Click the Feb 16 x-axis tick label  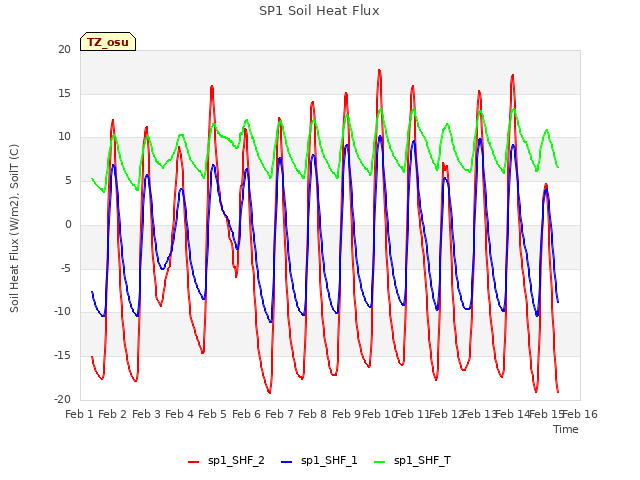tap(580, 414)
